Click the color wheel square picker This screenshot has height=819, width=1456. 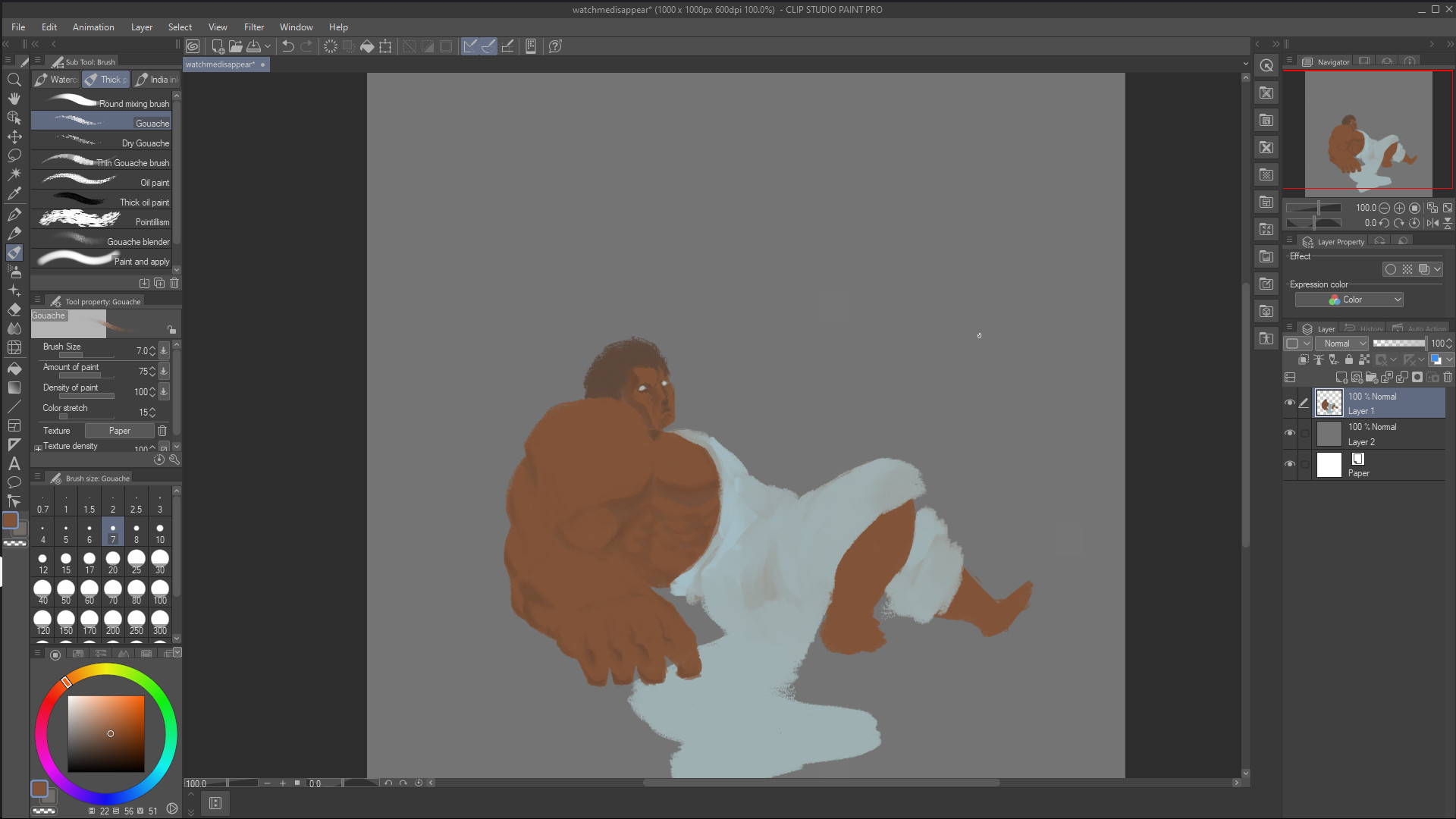(x=106, y=733)
